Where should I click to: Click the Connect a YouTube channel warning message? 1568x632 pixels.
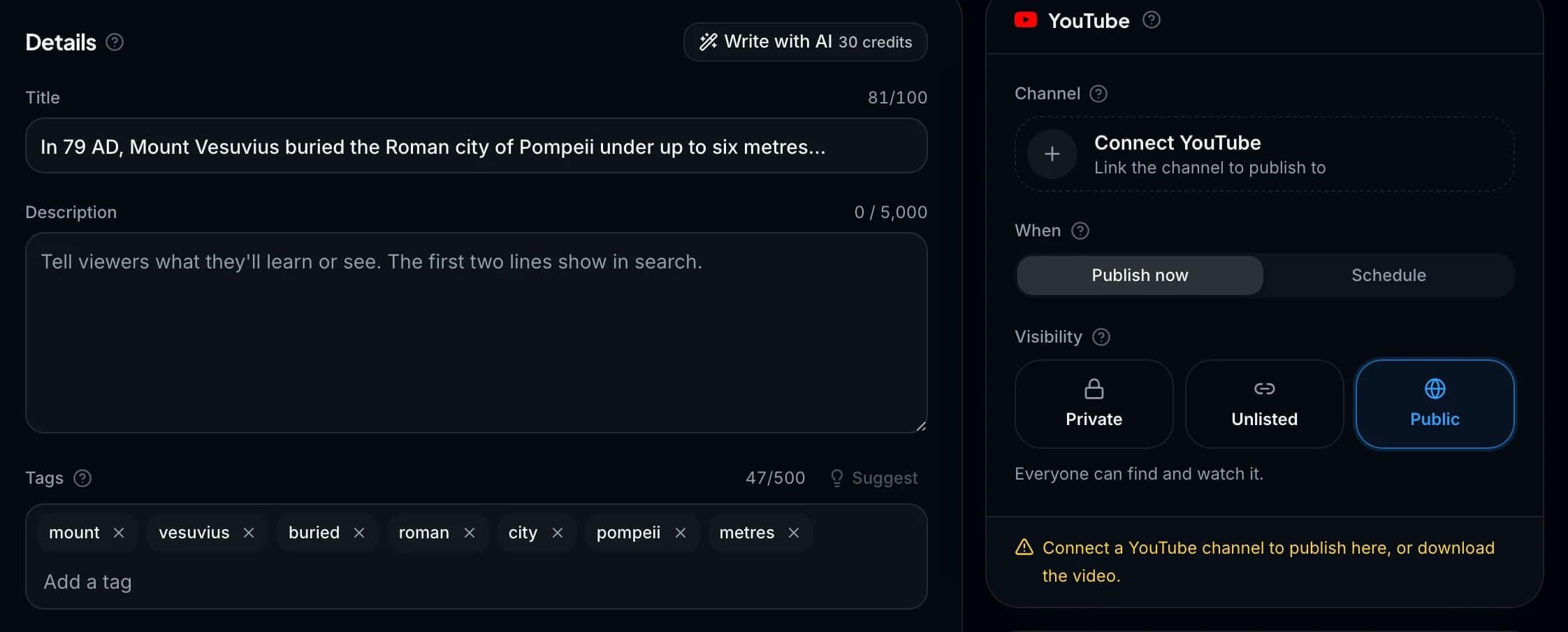pyautogui.click(x=1268, y=561)
